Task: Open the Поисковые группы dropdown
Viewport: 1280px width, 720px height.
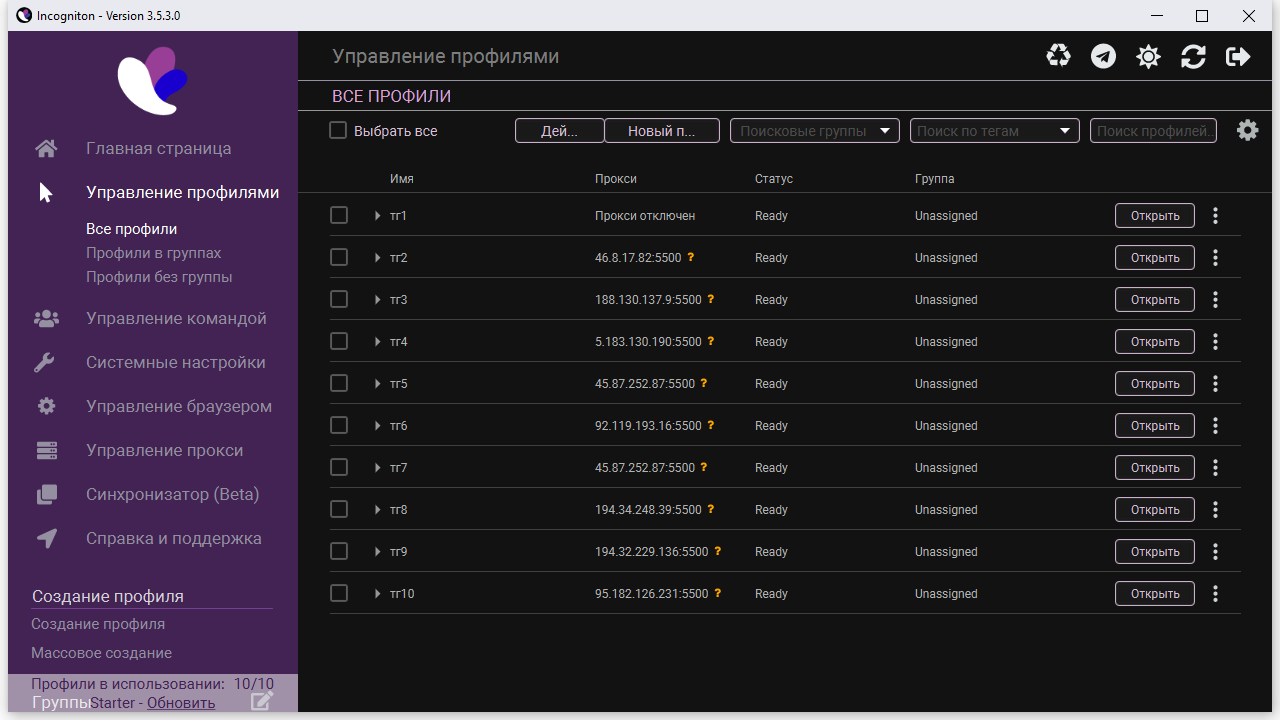Action: (x=815, y=131)
